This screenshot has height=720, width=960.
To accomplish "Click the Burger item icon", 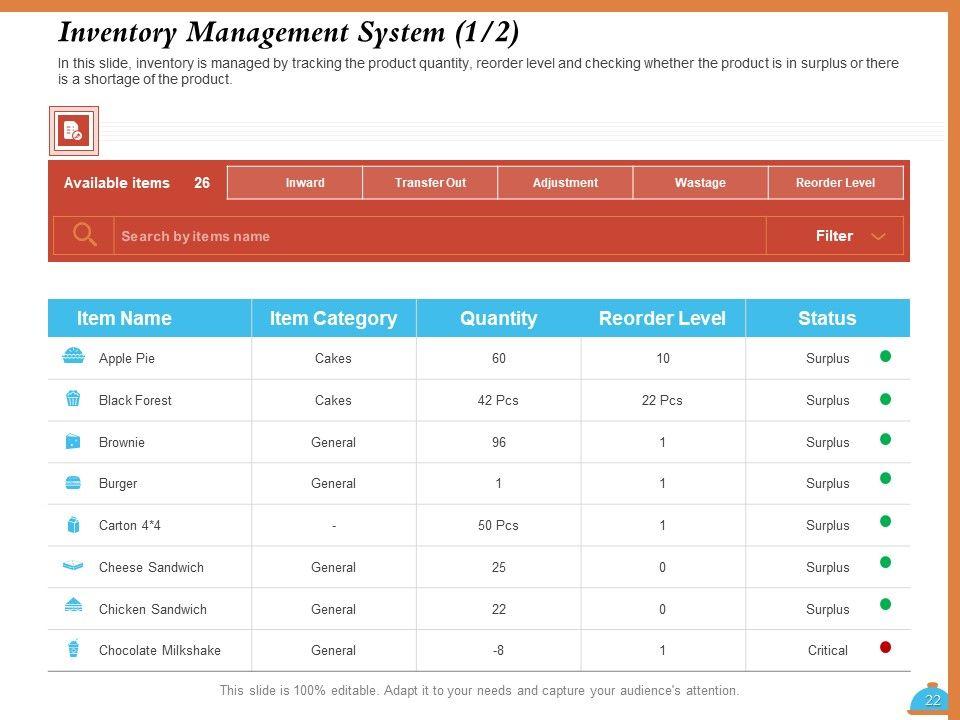I will click(73, 483).
